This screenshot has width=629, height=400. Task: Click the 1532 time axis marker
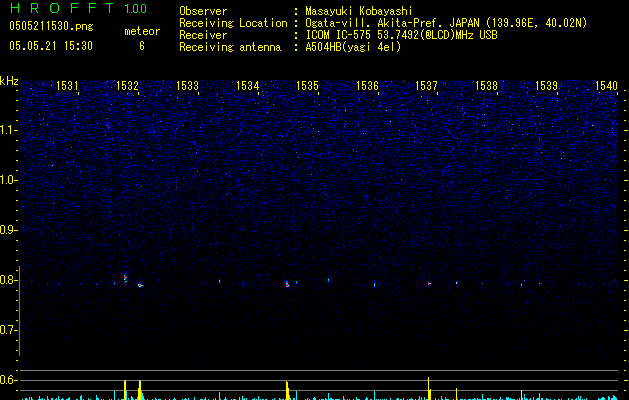(x=127, y=85)
